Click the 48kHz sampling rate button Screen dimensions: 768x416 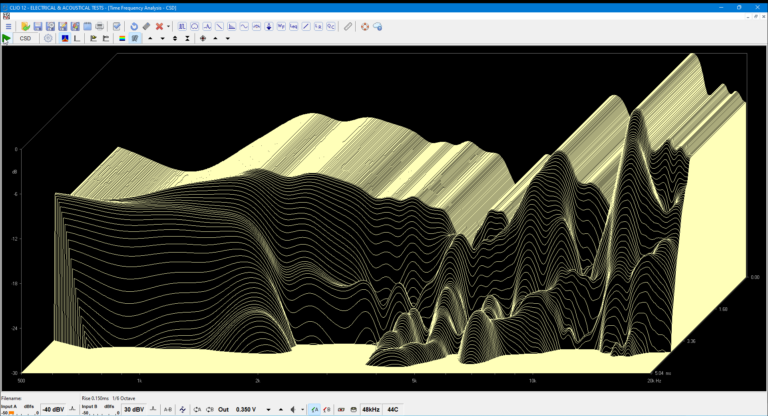[x=371, y=409]
